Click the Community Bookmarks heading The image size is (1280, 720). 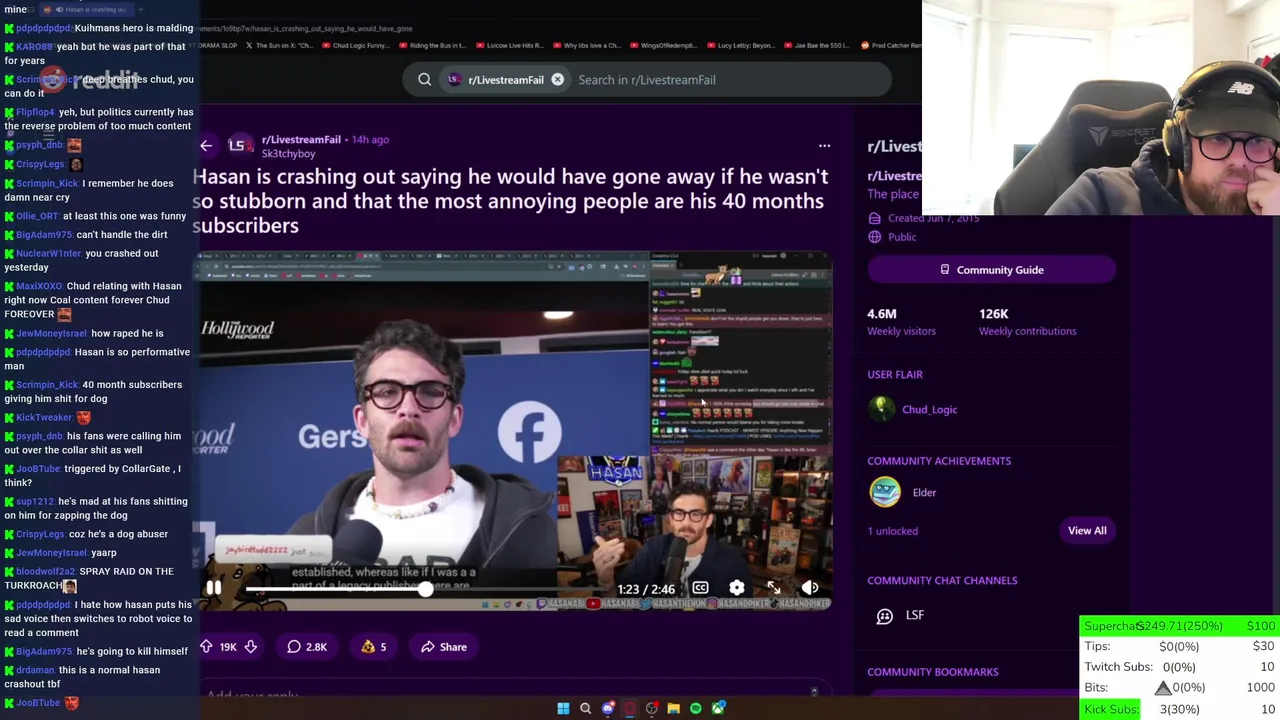tap(932, 672)
